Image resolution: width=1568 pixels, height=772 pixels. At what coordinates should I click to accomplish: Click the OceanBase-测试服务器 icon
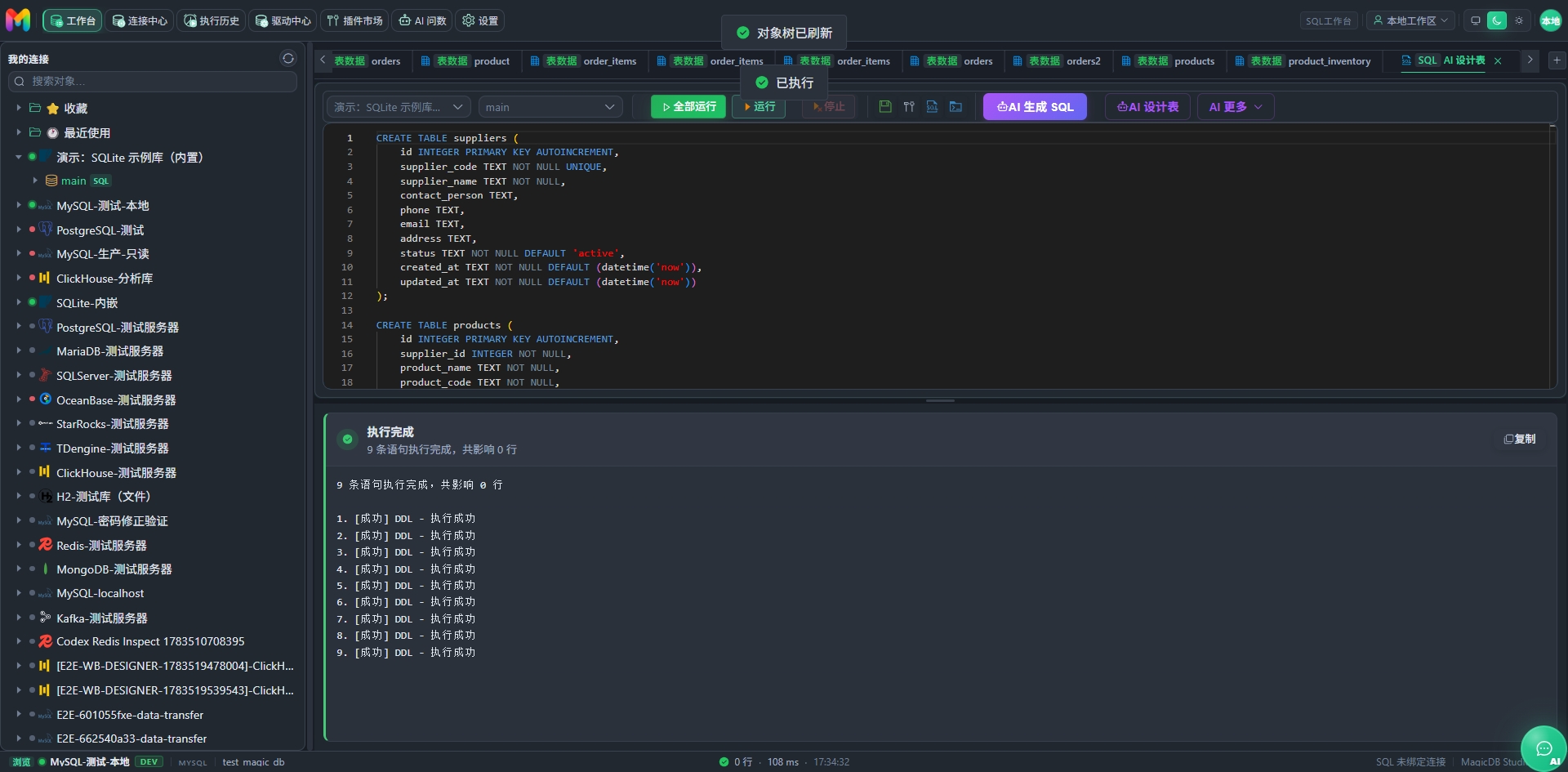(46, 399)
